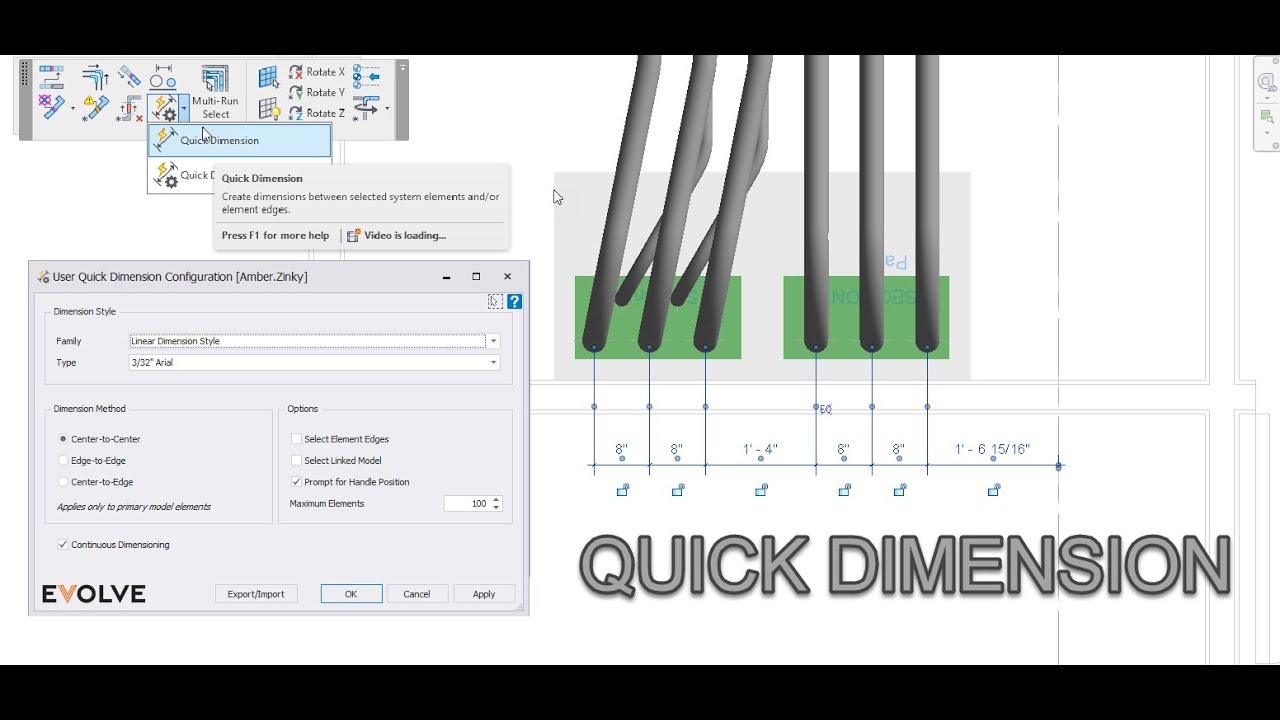Toggle the Continuous Dimensioning checkbox
This screenshot has width=1280, height=720.
click(63, 545)
